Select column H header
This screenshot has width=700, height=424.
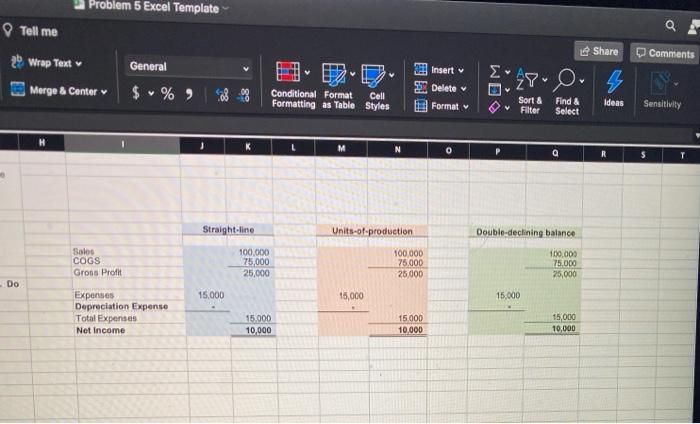(42, 141)
